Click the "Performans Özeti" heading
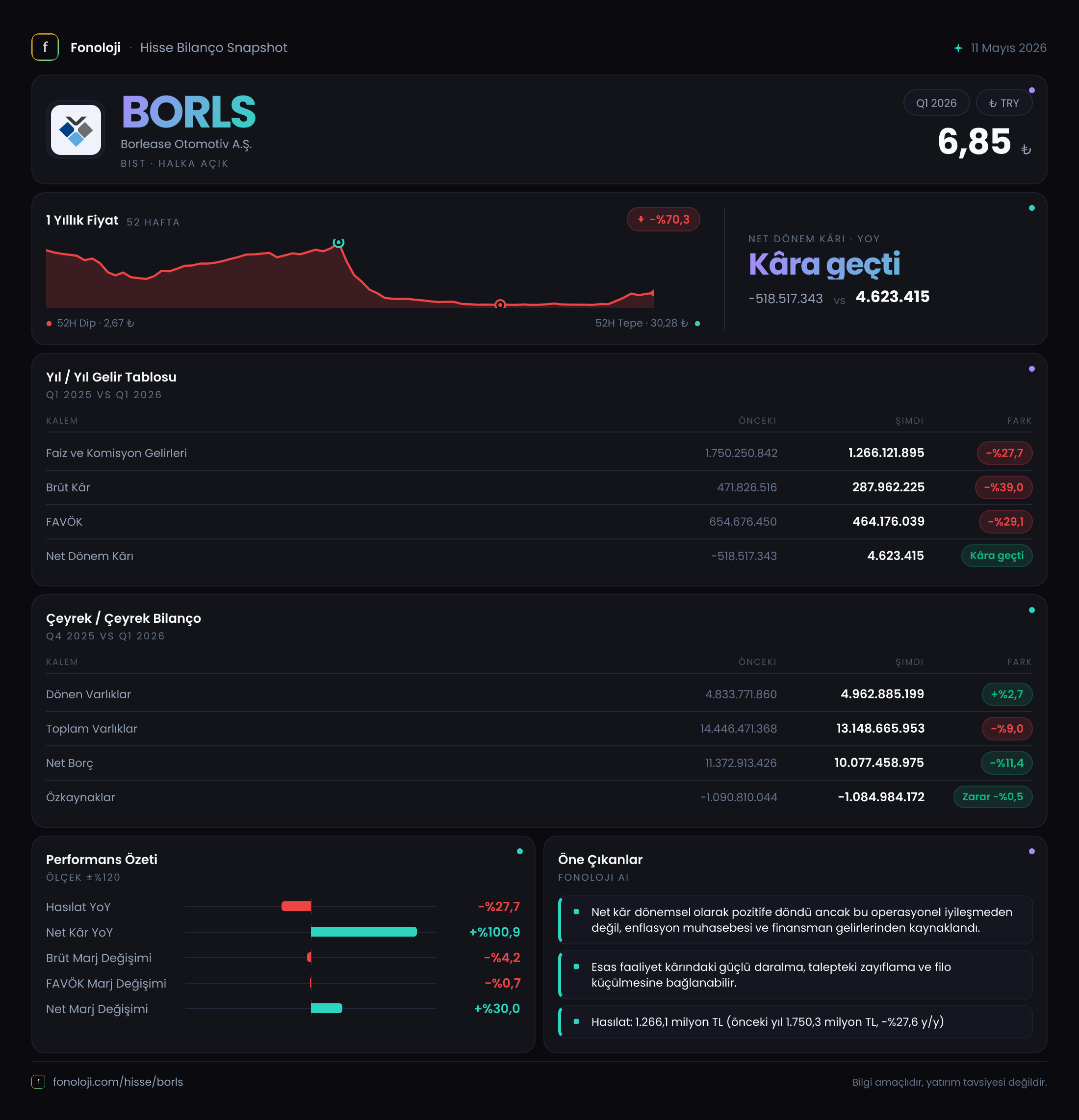 click(x=102, y=860)
